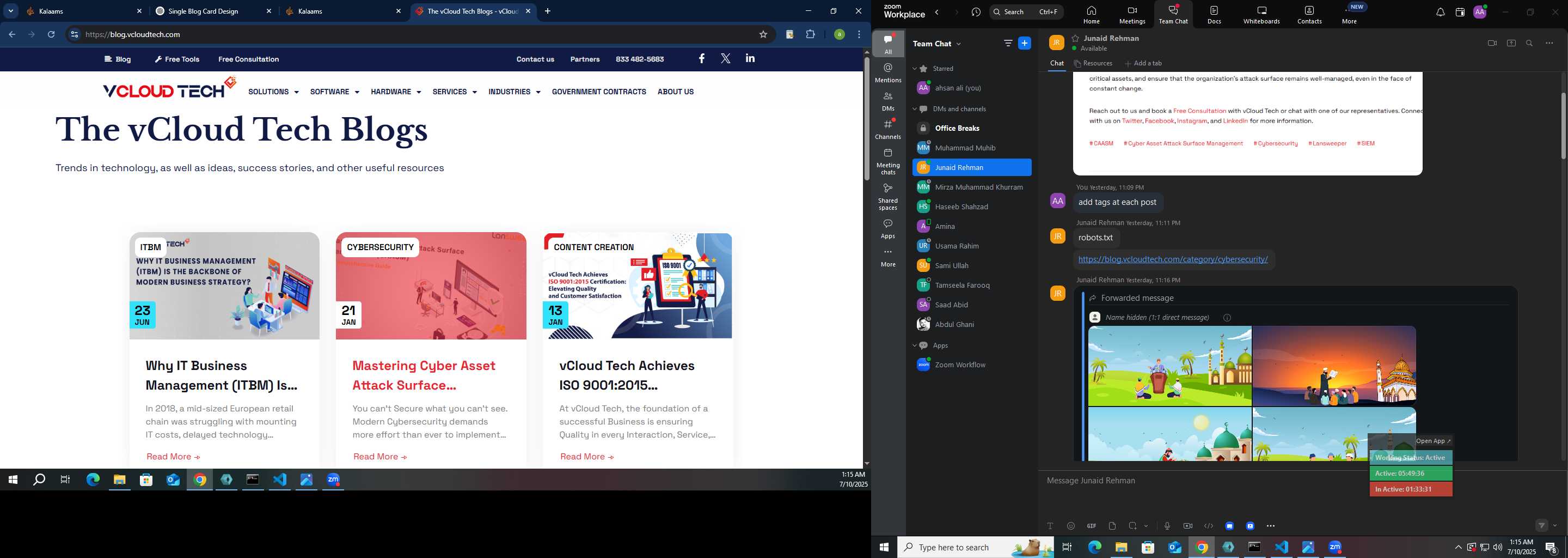Viewport: 1568px width, 558px height.
Task: Click the Add a tab button
Action: pyautogui.click(x=1143, y=63)
